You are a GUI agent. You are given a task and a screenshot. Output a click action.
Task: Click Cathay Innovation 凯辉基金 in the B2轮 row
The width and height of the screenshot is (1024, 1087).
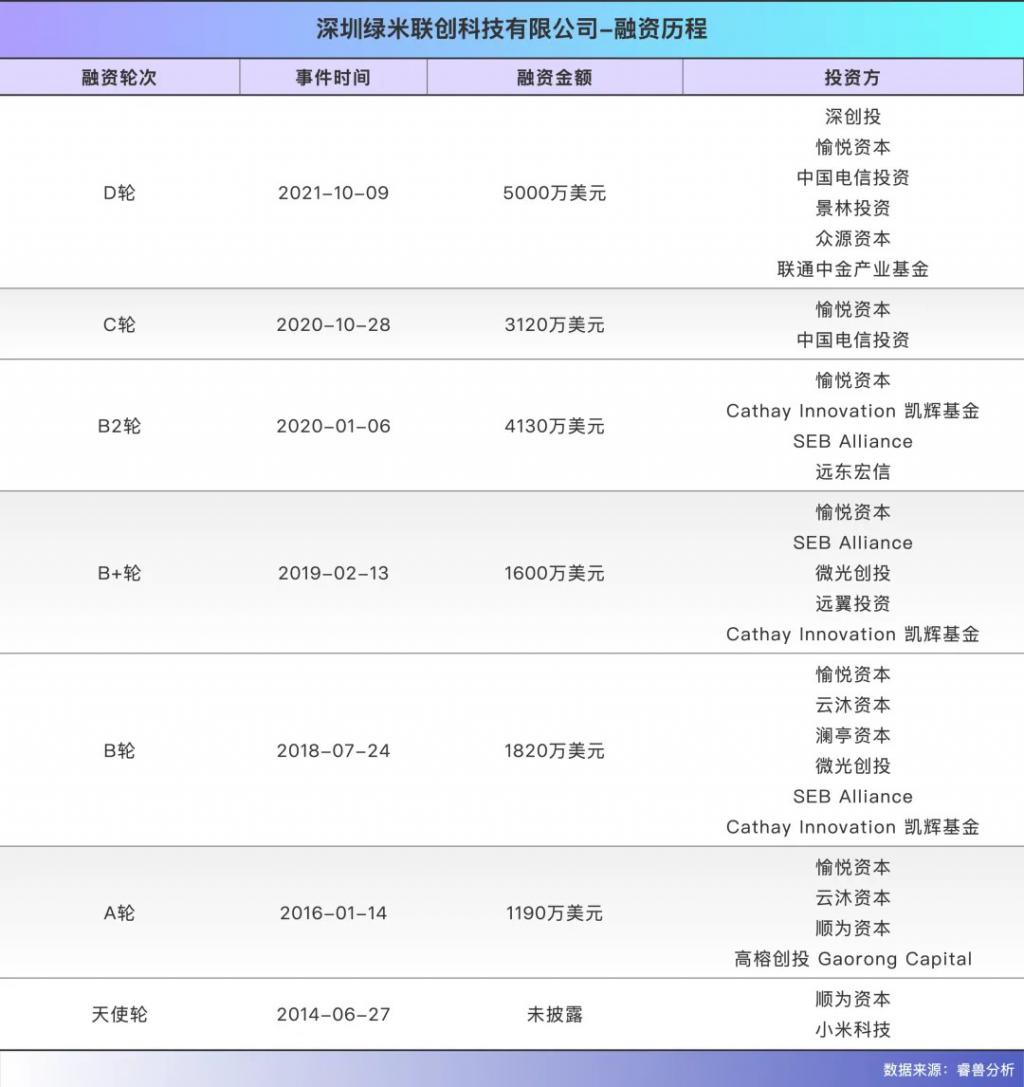pos(852,411)
